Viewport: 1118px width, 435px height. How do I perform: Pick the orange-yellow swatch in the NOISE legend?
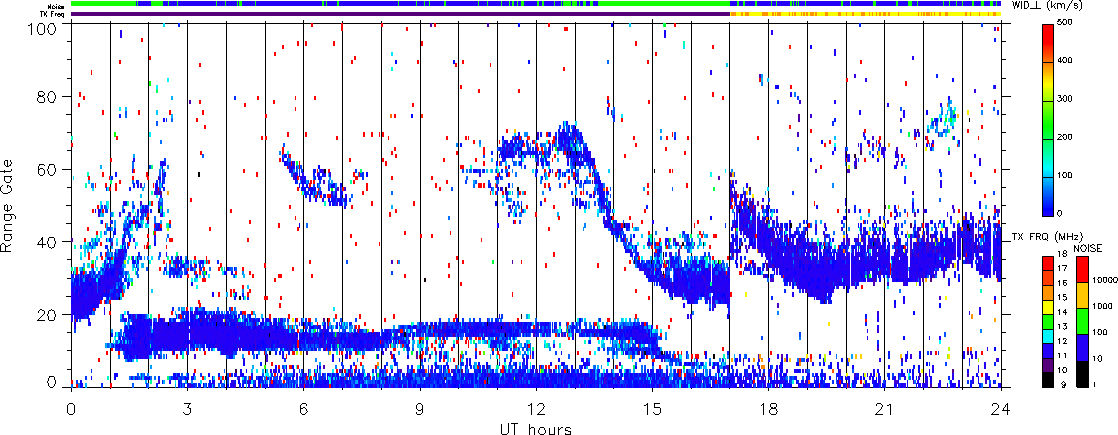pyautogui.click(x=1080, y=295)
